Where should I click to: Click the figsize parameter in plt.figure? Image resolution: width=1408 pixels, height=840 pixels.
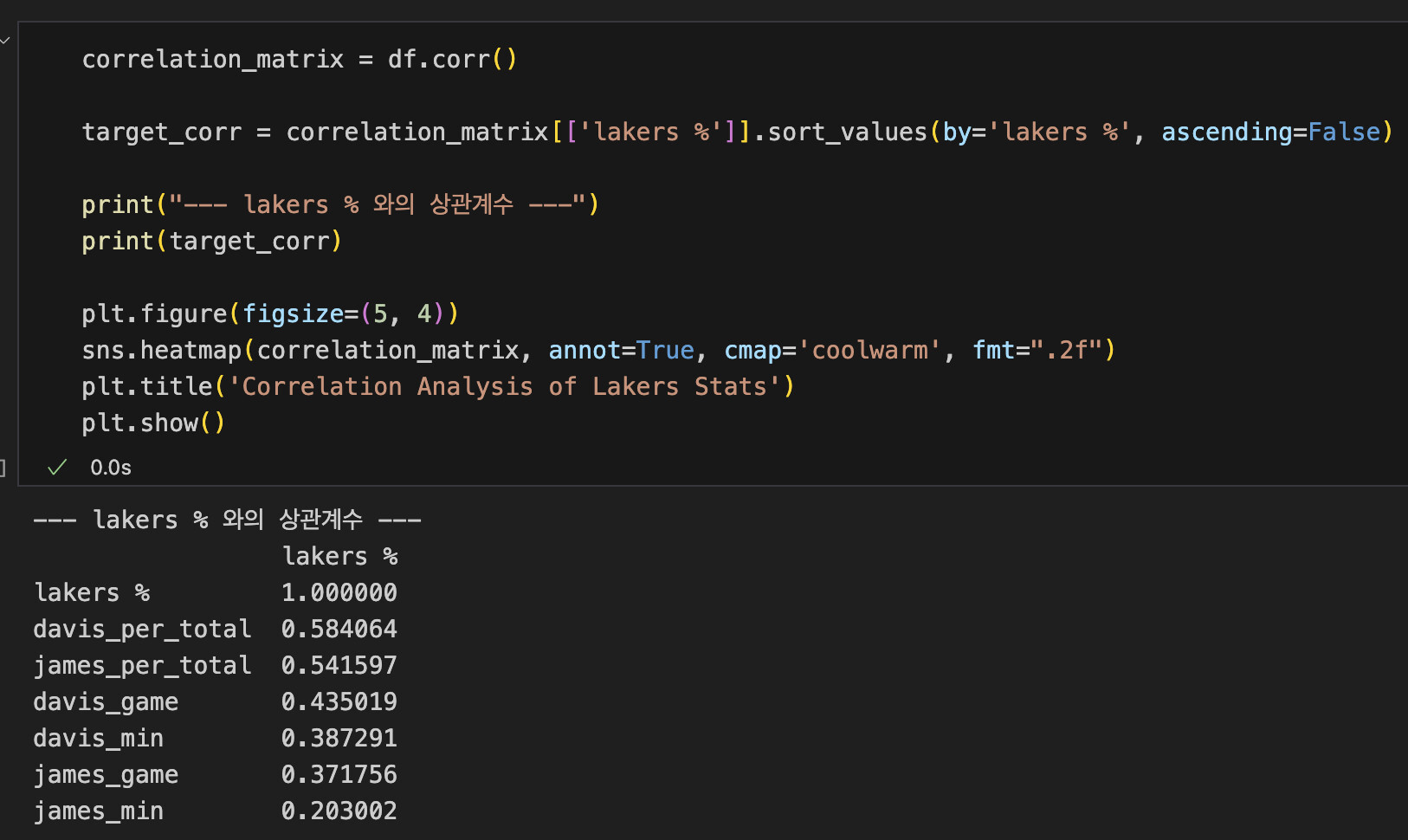pyautogui.click(x=293, y=313)
